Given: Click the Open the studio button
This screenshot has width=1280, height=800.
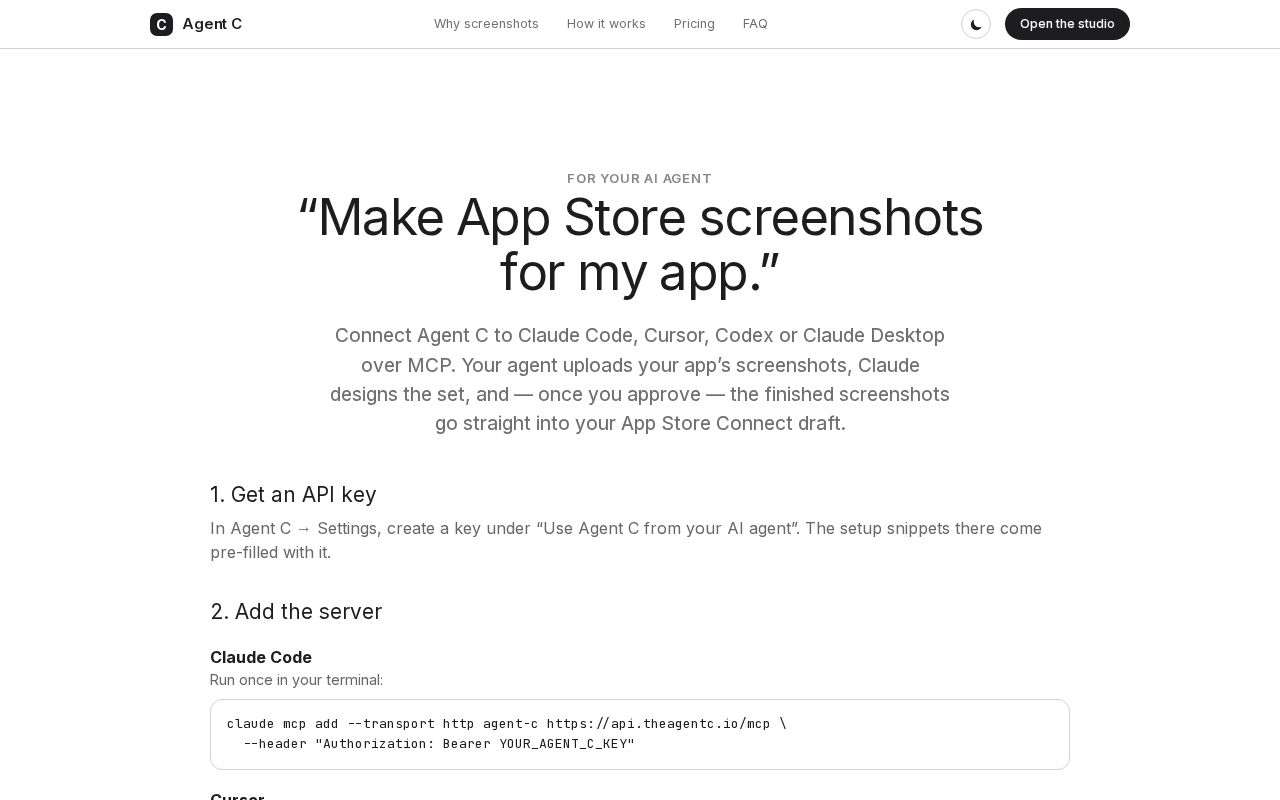Looking at the screenshot, I should (1067, 24).
